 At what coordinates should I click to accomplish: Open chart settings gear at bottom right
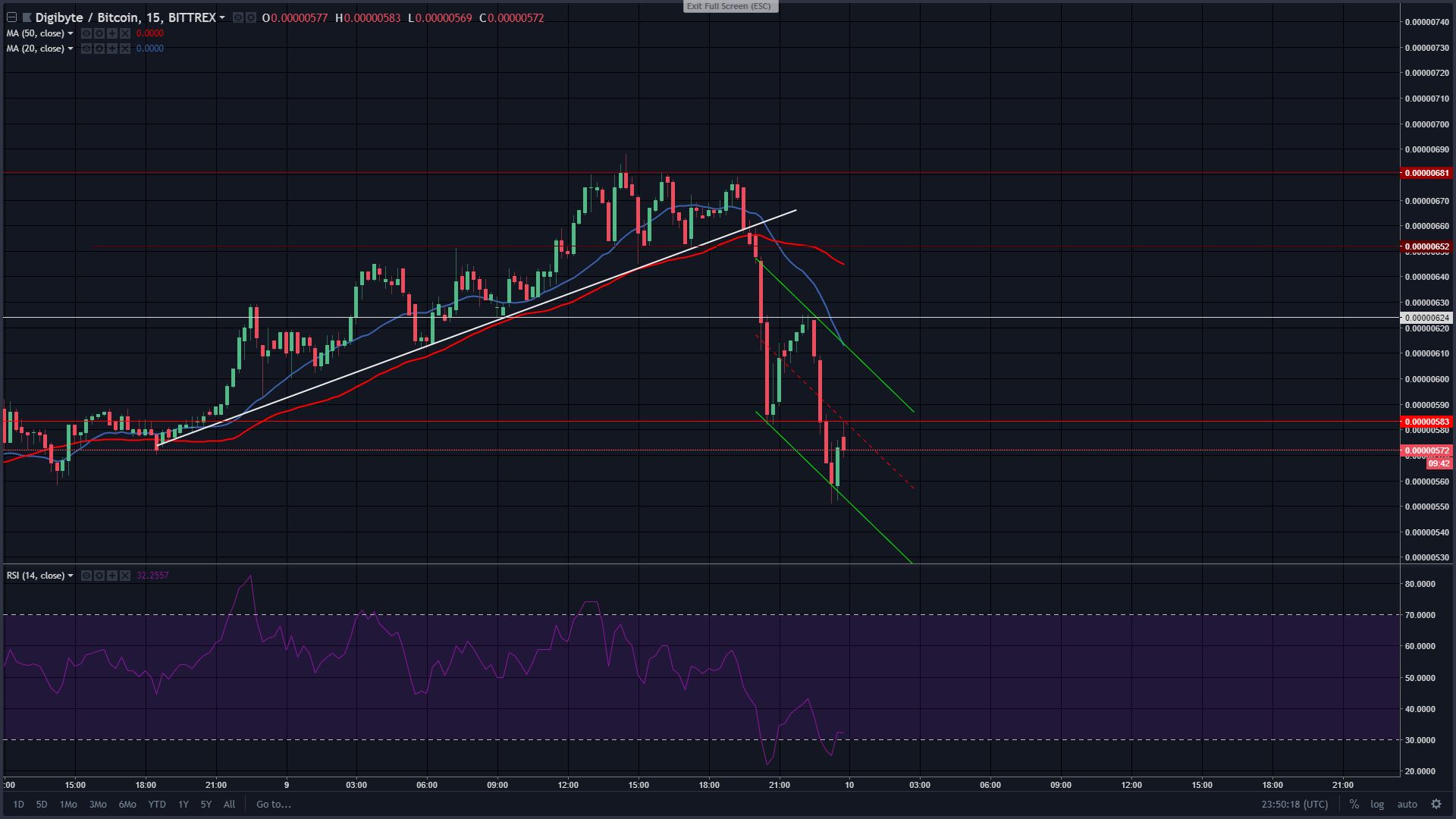tap(1436, 804)
